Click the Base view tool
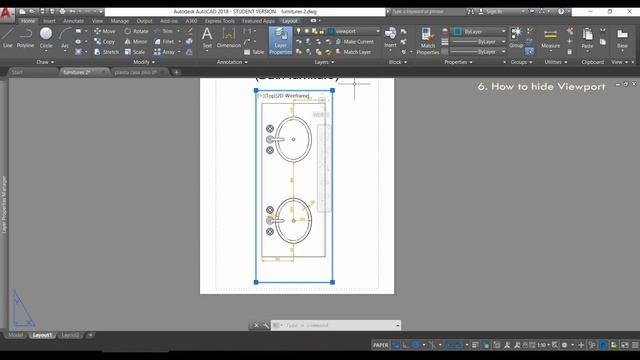The image size is (640, 360). point(622,38)
